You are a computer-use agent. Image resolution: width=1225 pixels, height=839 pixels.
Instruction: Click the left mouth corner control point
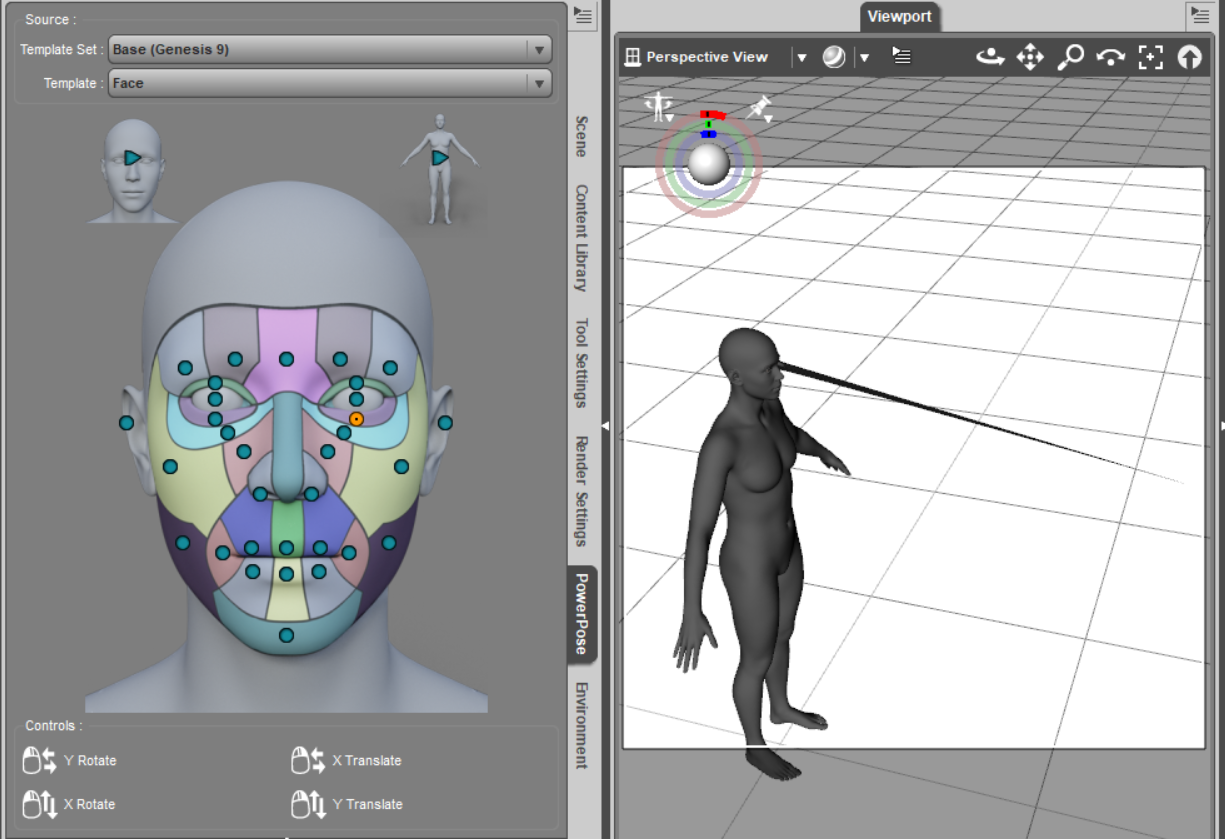click(222, 553)
